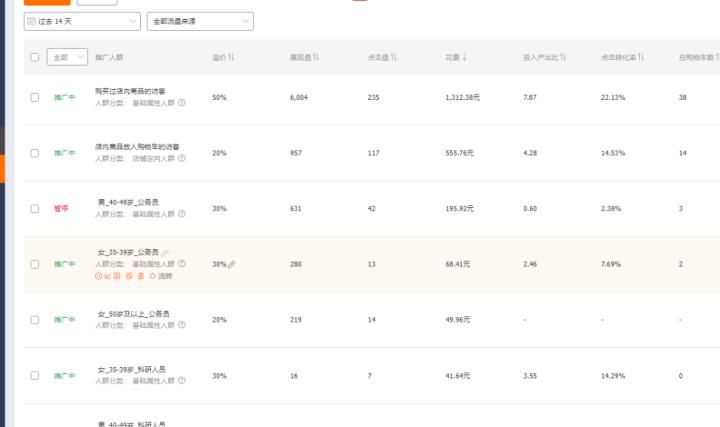Click help icon in 男_40-49岁_公务员 row
The height and width of the screenshot is (427, 720).
coord(182,214)
